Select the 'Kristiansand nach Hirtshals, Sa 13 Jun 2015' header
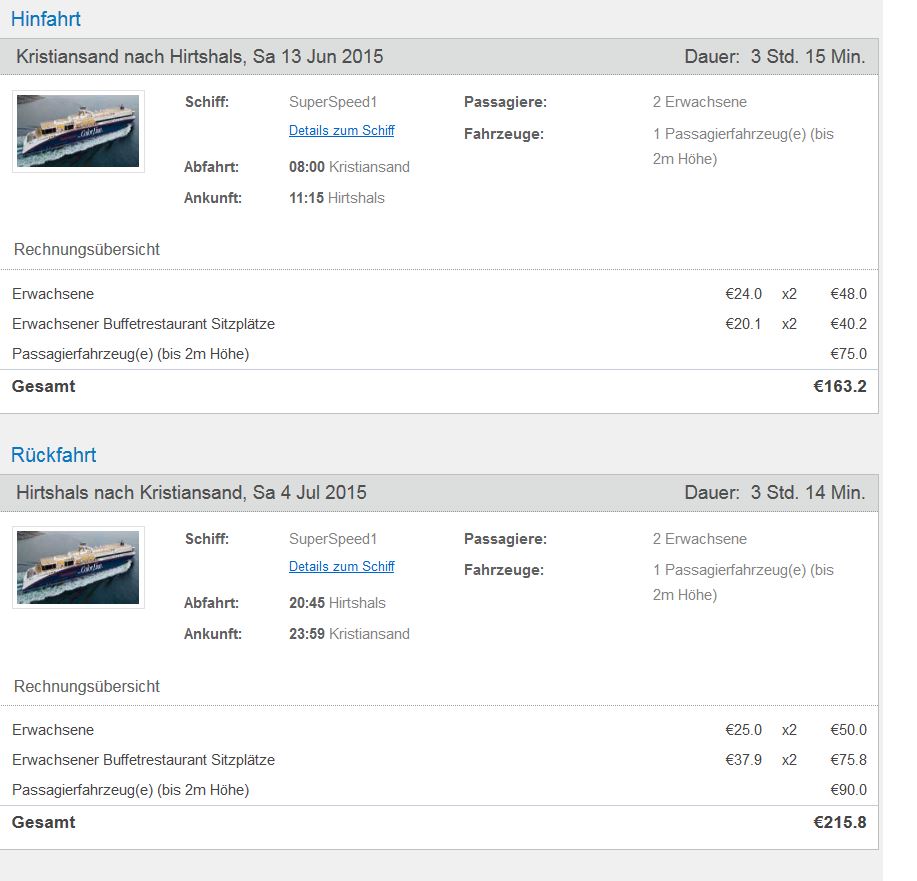The width and height of the screenshot is (917, 881). pyautogui.click(x=200, y=56)
